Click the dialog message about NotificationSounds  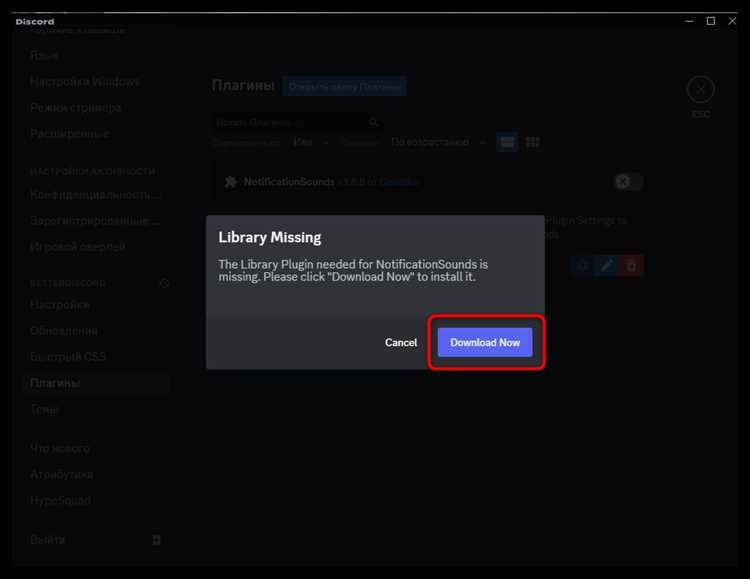(353, 270)
